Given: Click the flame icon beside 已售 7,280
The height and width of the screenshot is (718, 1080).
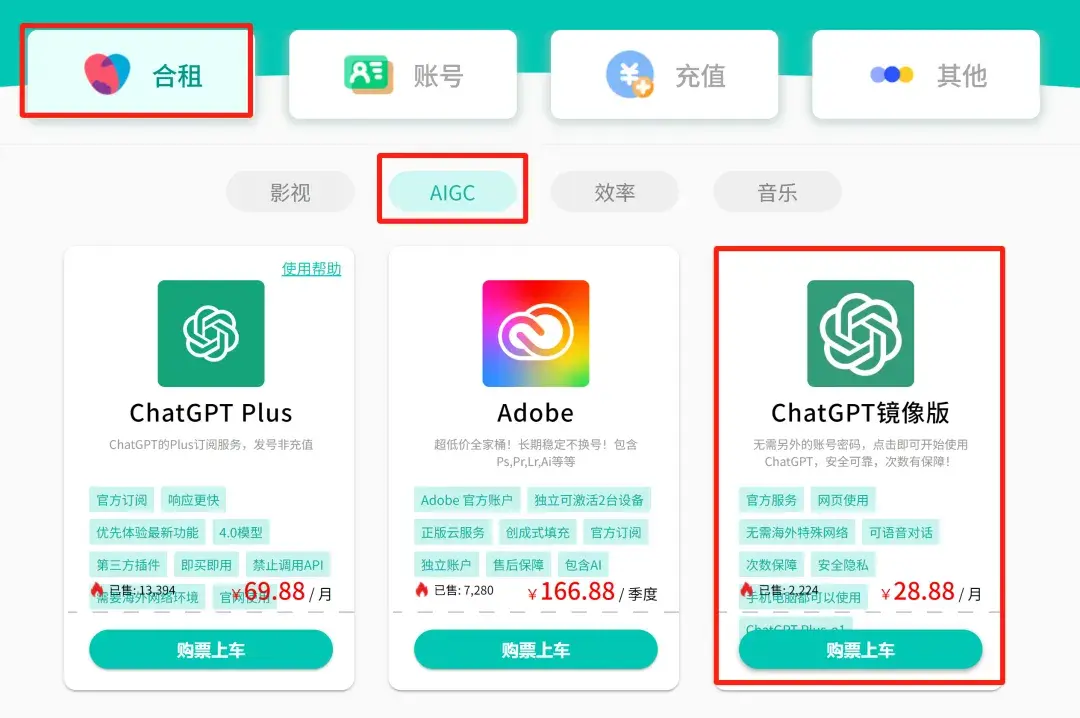Looking at the screenshot, I should [422, 590].
